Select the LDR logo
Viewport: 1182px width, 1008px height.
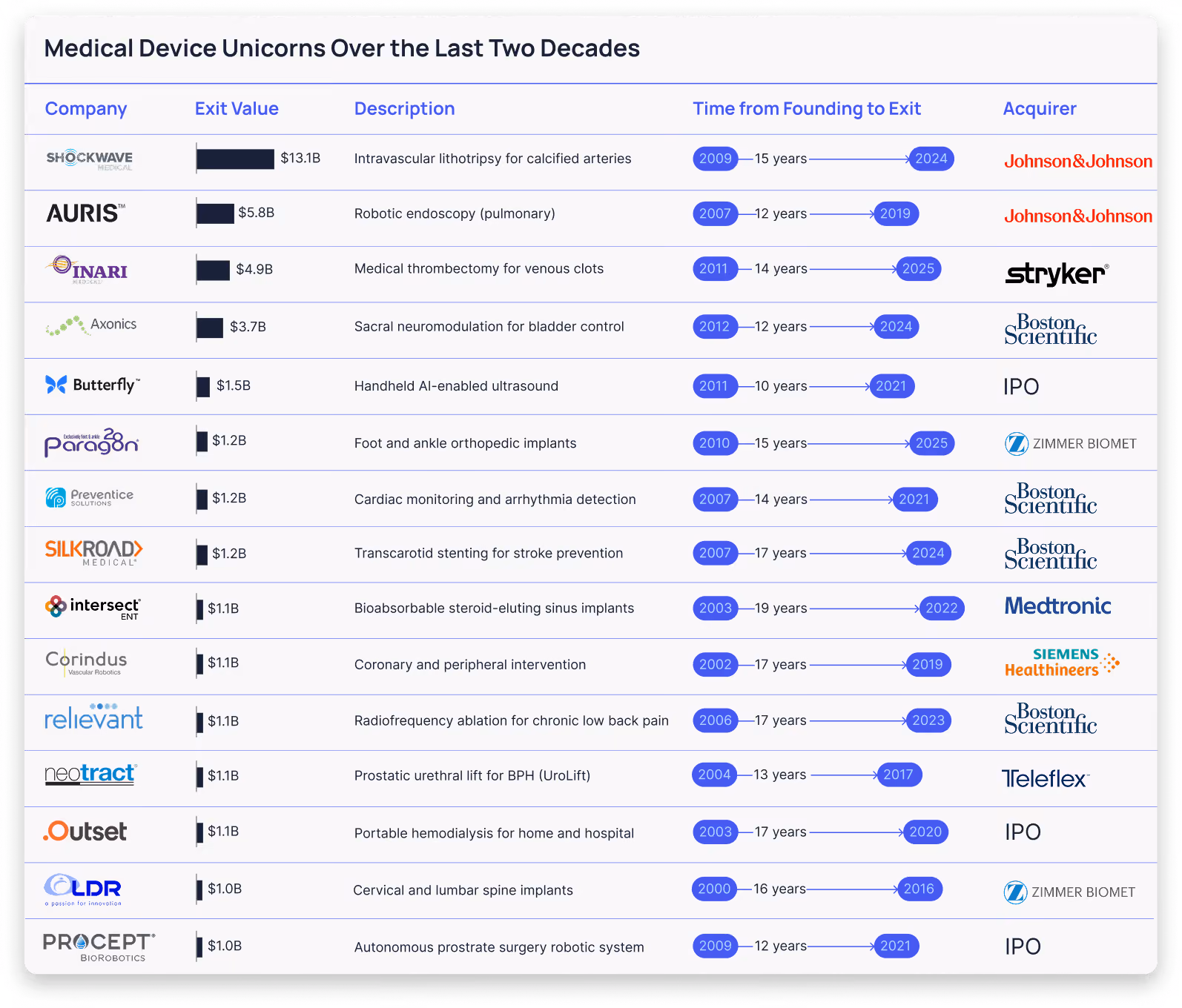(x=83, y=889)
